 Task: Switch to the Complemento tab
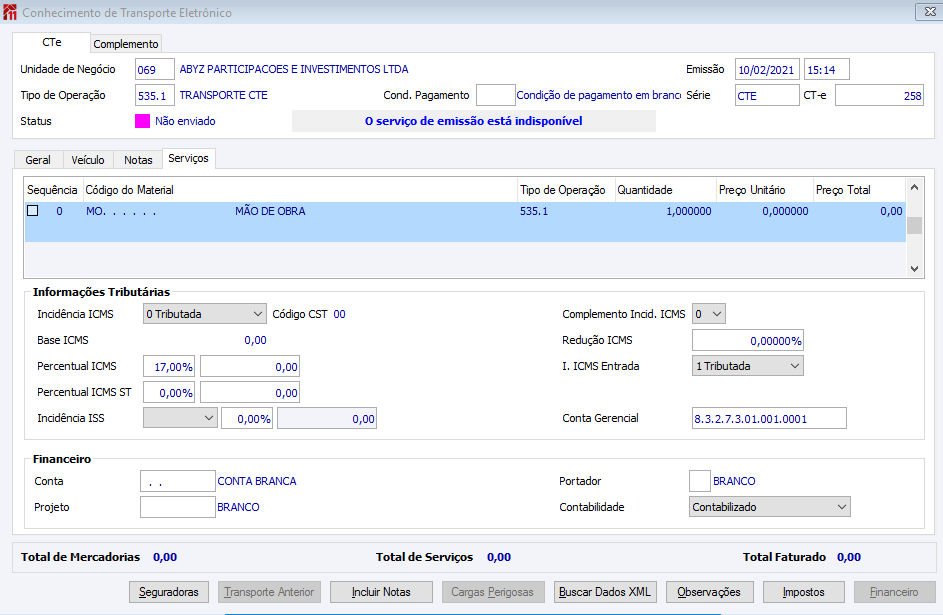126,44
